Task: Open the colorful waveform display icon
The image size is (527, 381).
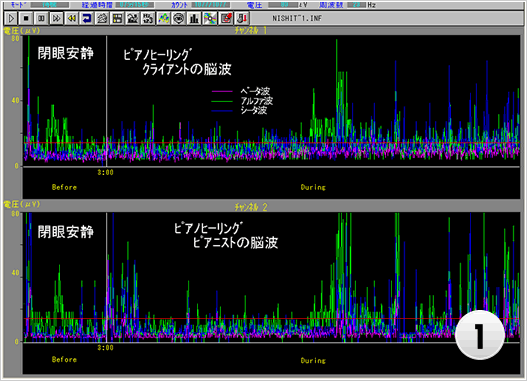Action: coord(163,18)
